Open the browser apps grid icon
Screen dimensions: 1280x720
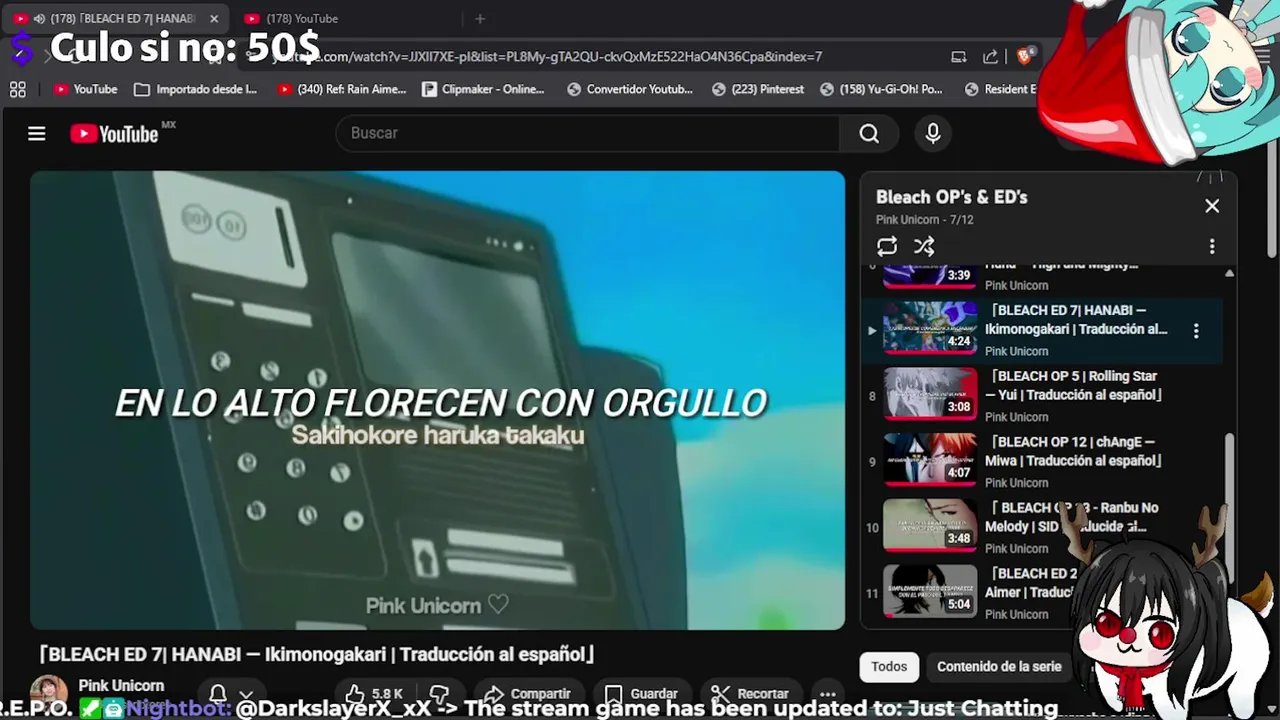pos(18,89)
